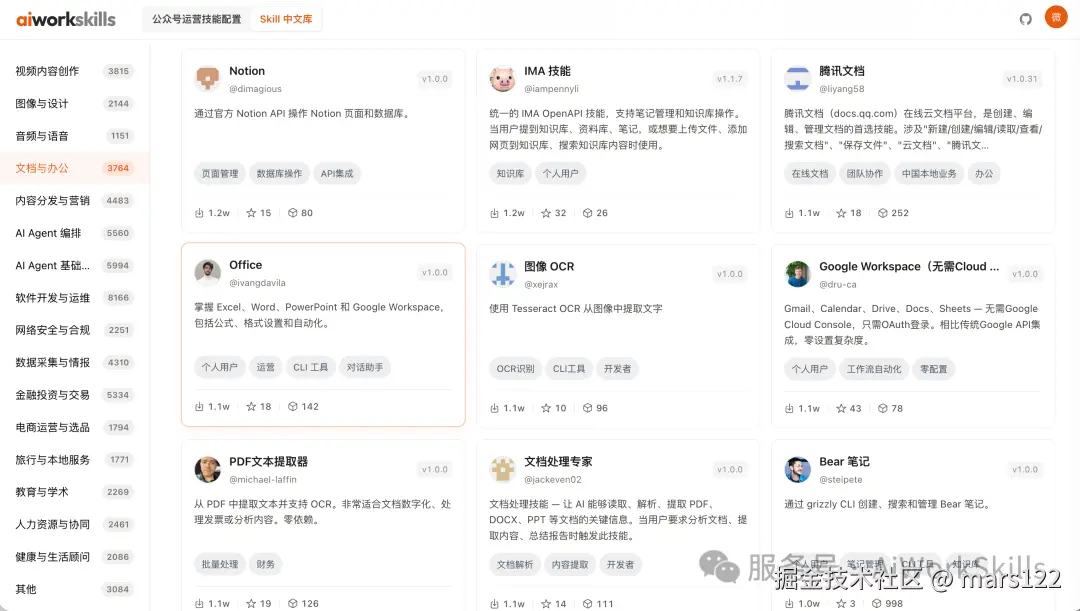Click star icon on Notion card
The height and width of the screenshot is (611, 1080).
click(251, 213)
